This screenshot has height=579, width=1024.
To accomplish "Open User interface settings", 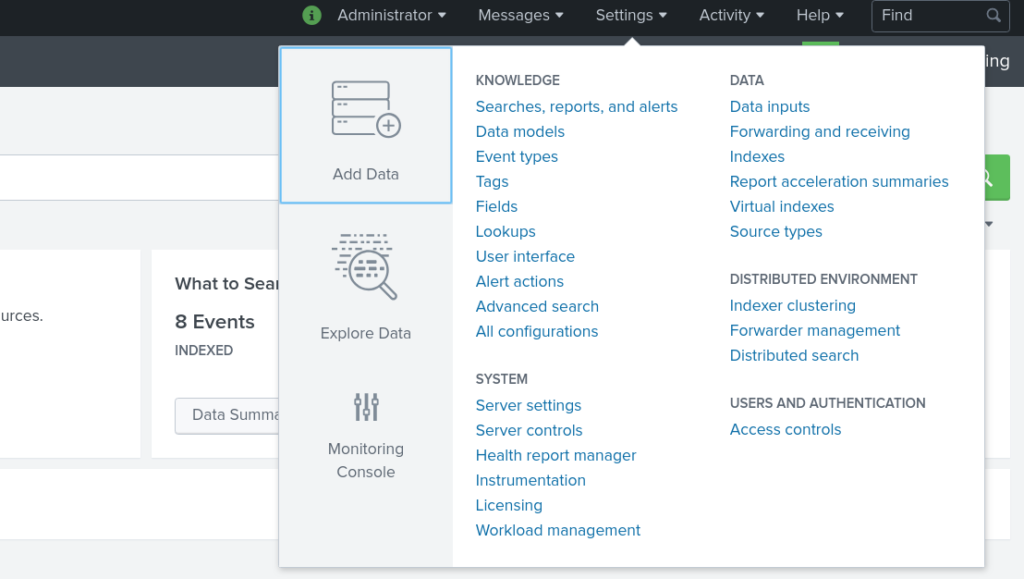I will click(525, 257).
